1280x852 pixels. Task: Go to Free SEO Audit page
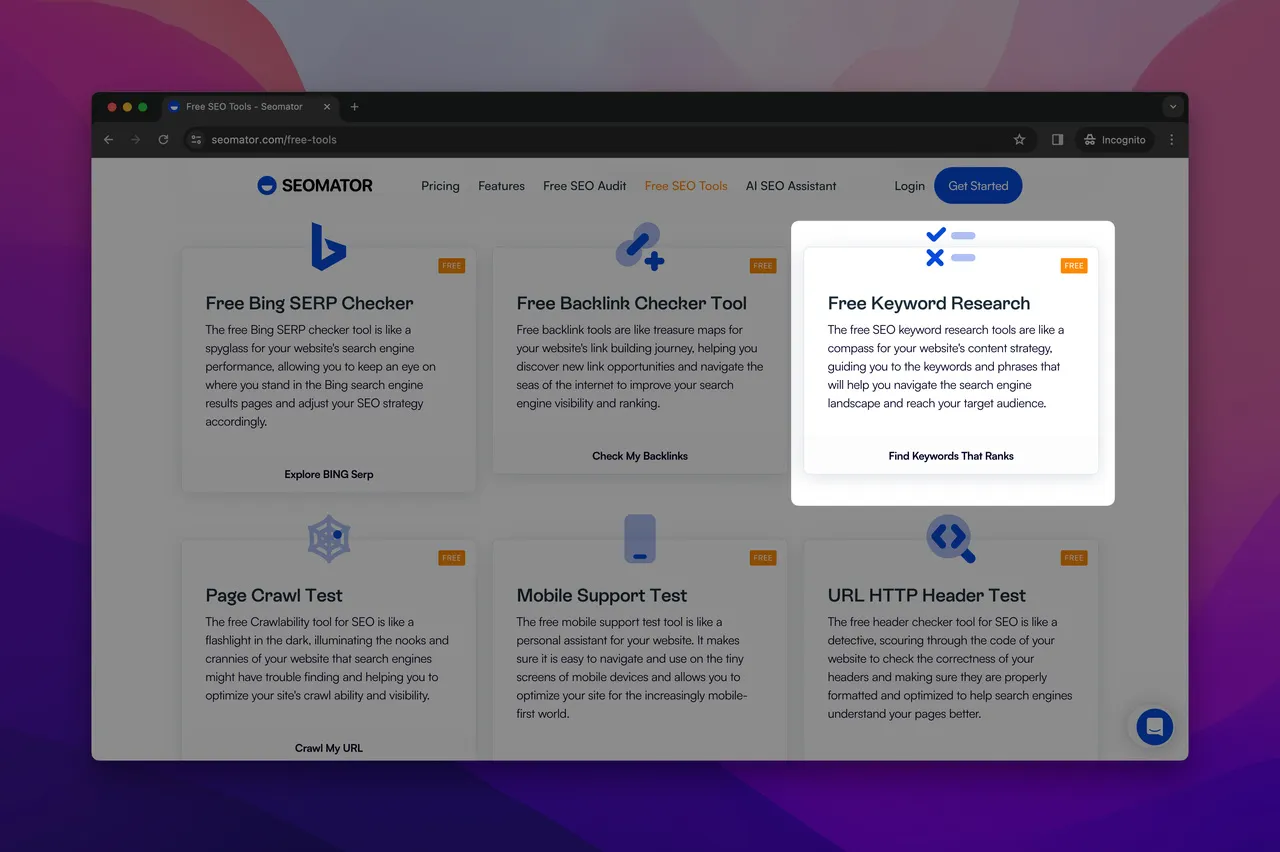click(584, 186)
